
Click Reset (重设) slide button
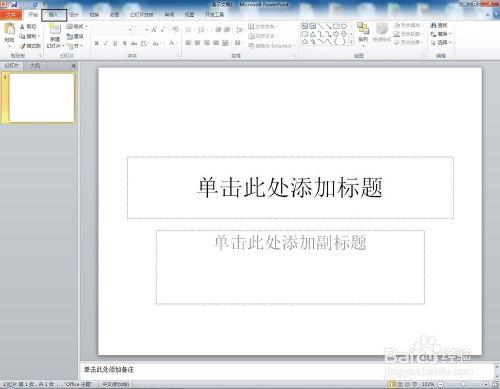click(75, 36)
